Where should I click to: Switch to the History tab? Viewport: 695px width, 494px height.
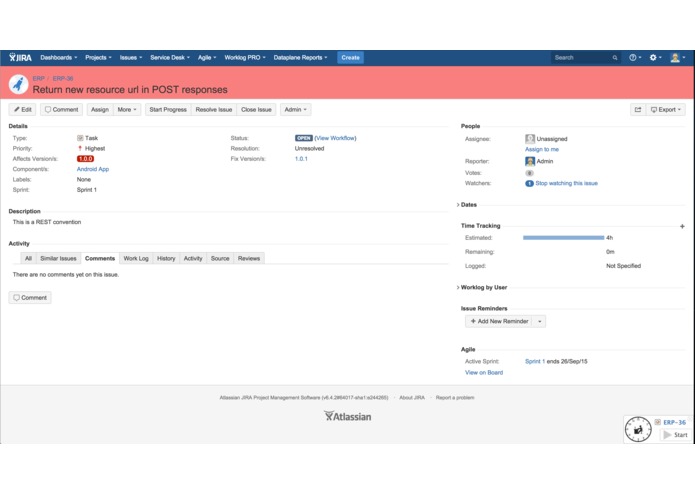coord(166,258)
